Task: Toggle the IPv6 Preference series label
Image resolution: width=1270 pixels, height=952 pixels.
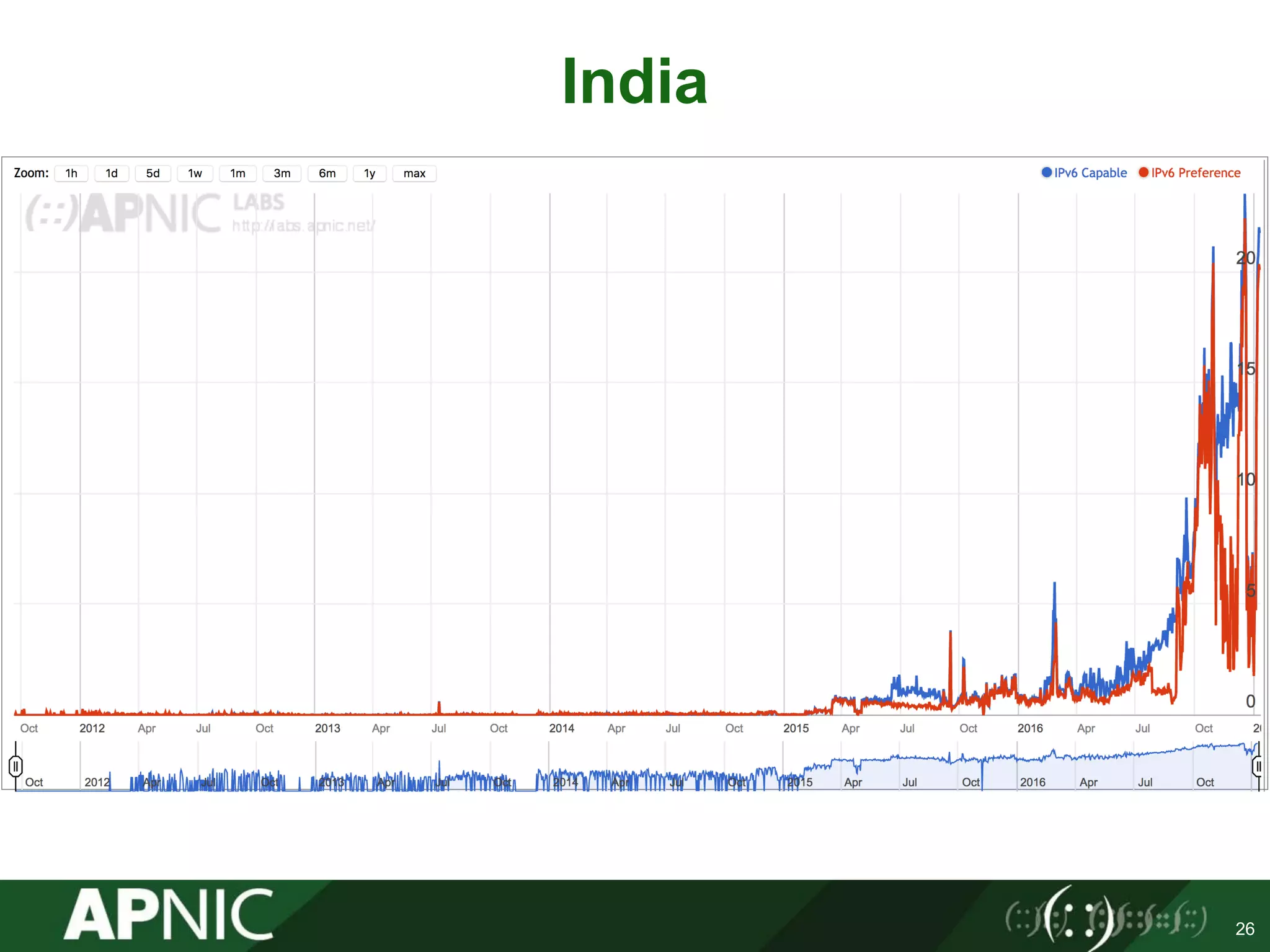Action: (1196, 173)
